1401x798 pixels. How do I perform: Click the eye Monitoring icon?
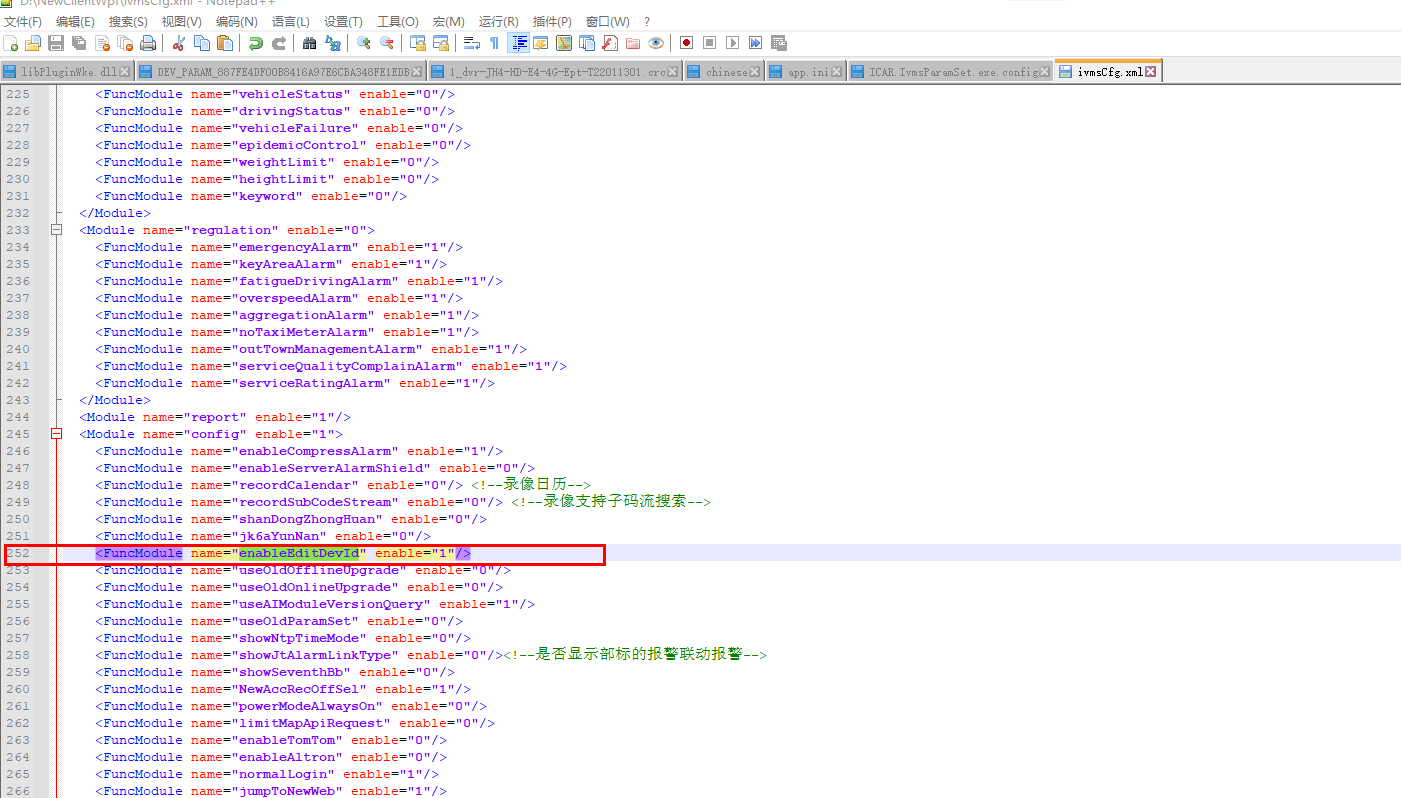tap(656, 43)
